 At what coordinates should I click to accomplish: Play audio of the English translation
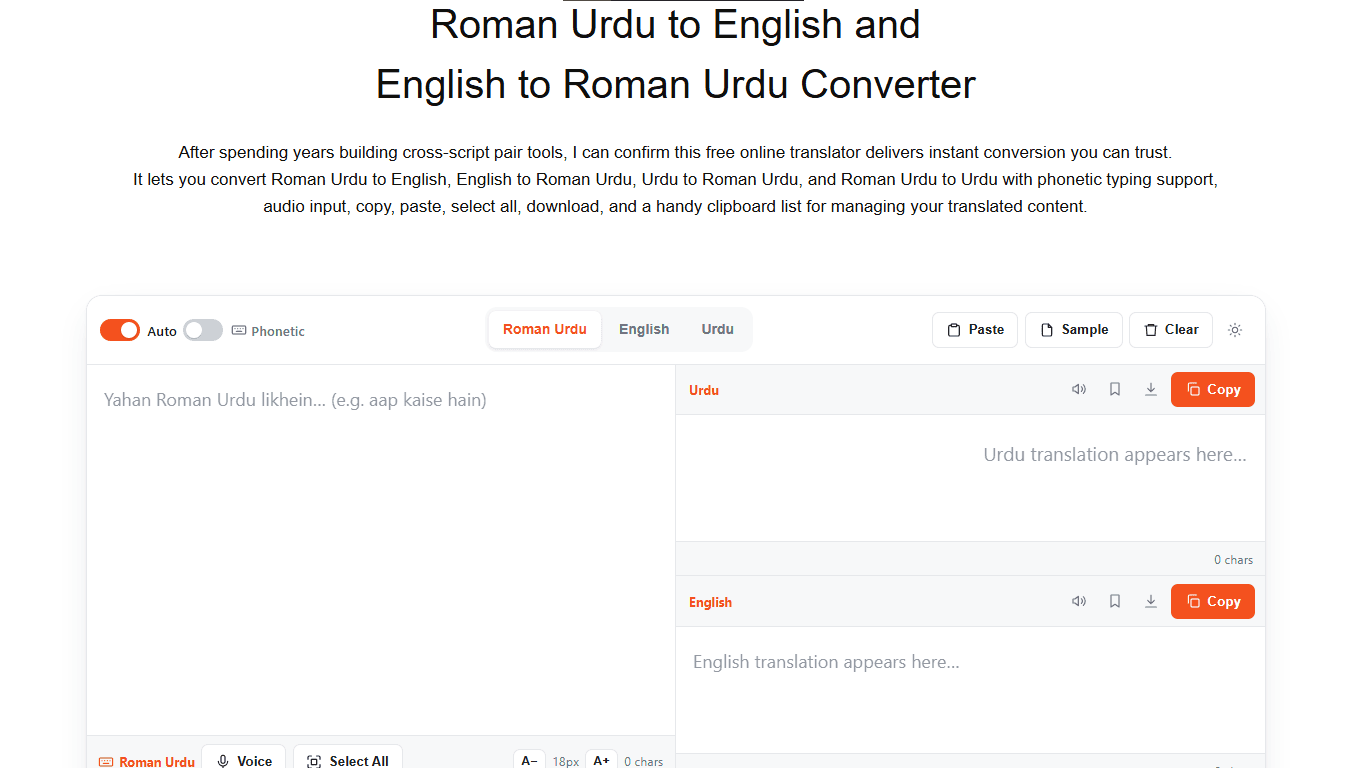tap(1079, 602)
